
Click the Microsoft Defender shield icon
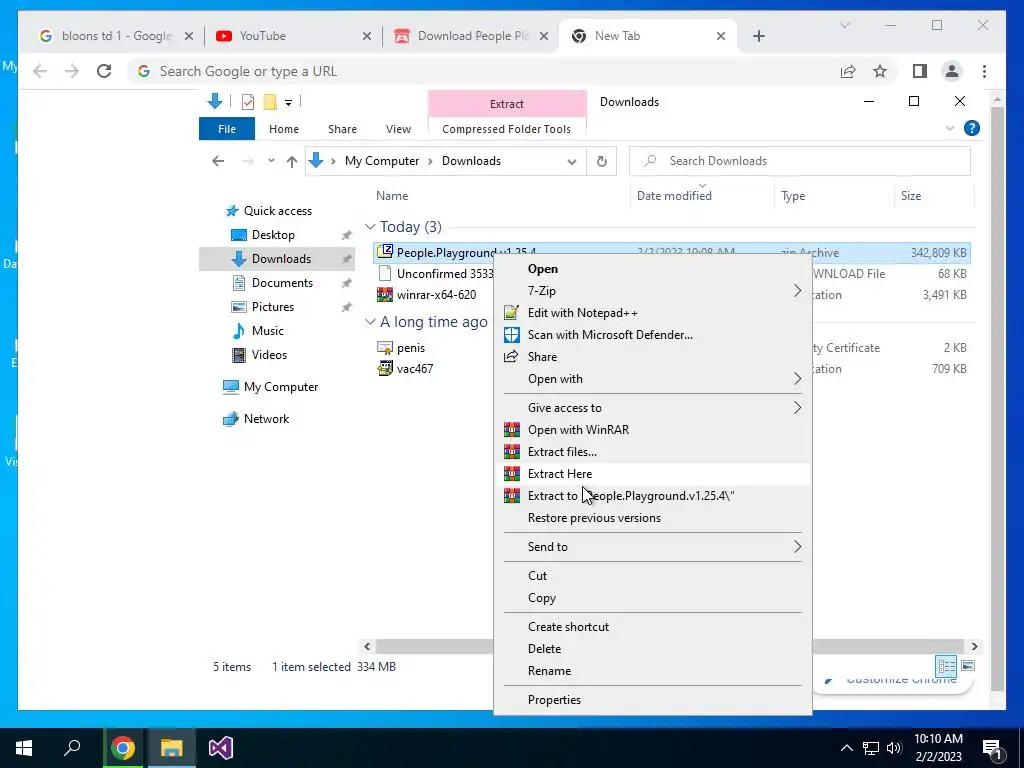point(511,334)
